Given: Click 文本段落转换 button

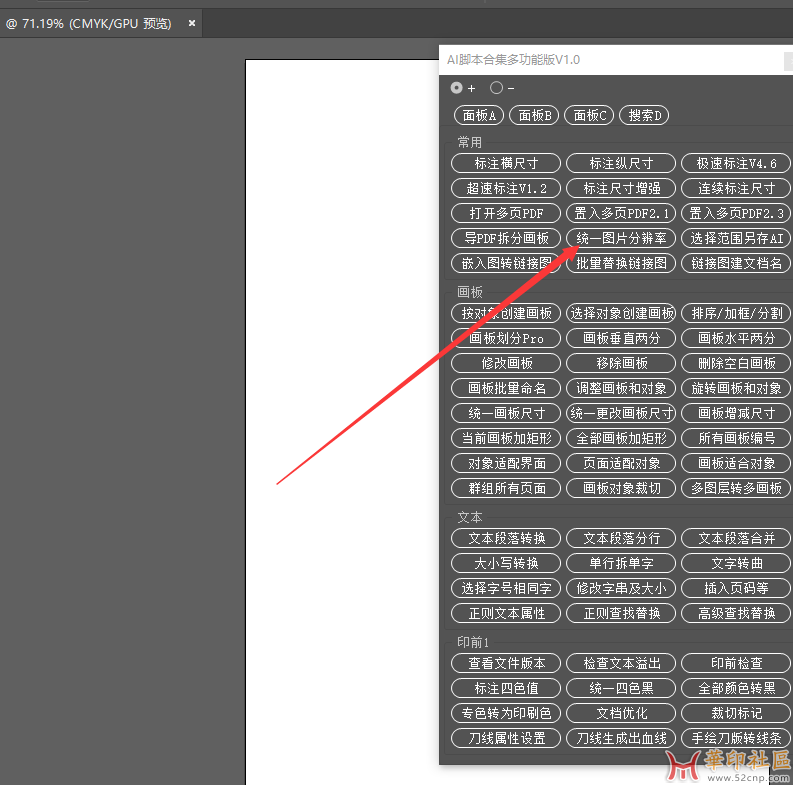Looking at the screenshot, I should [x=506, y=538].
